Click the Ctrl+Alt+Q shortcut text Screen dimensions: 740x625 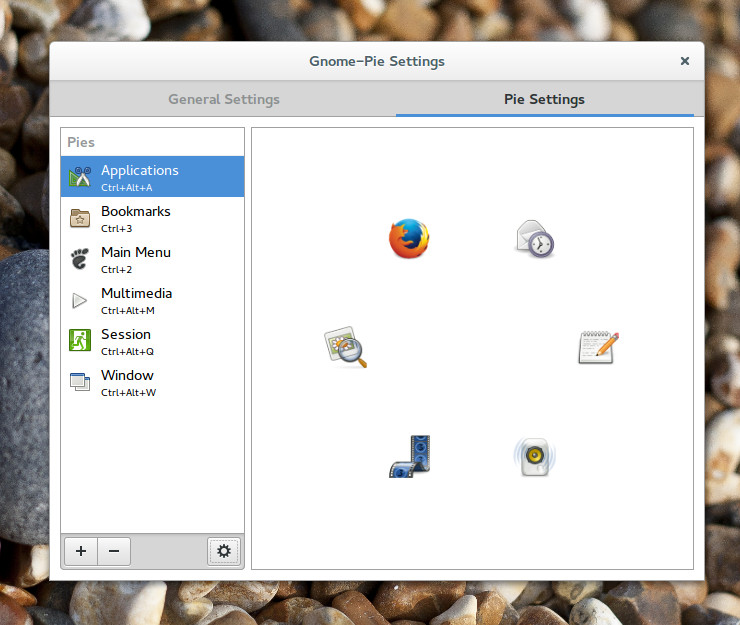[x=127, y=352]
